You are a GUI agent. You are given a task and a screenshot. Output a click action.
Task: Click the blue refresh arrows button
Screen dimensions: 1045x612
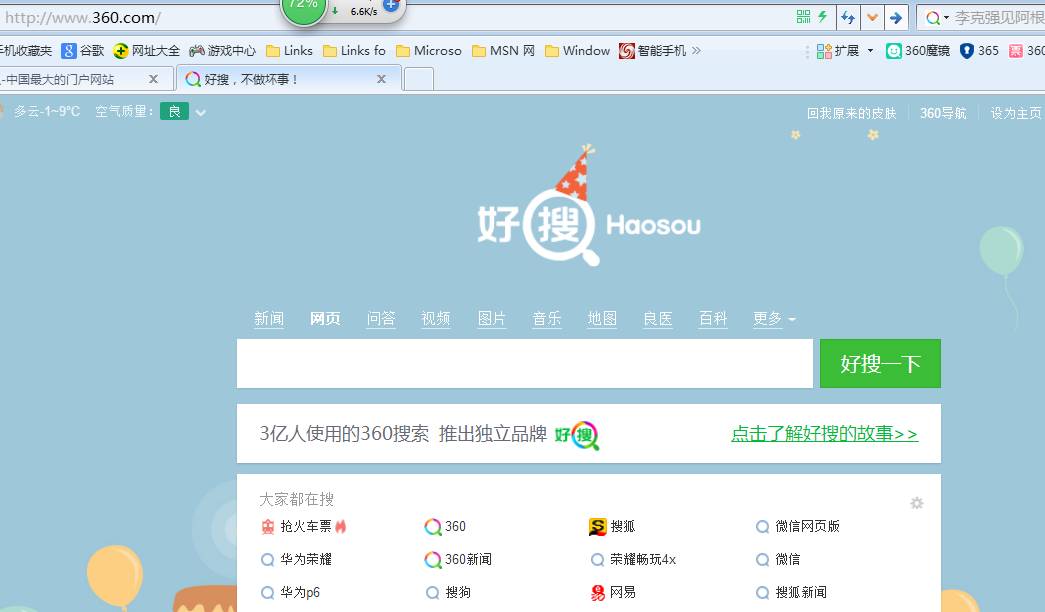click(848, 17)
